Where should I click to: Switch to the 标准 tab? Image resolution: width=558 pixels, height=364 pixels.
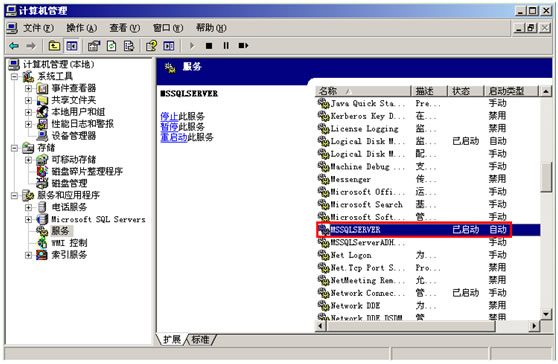point(200,339)
